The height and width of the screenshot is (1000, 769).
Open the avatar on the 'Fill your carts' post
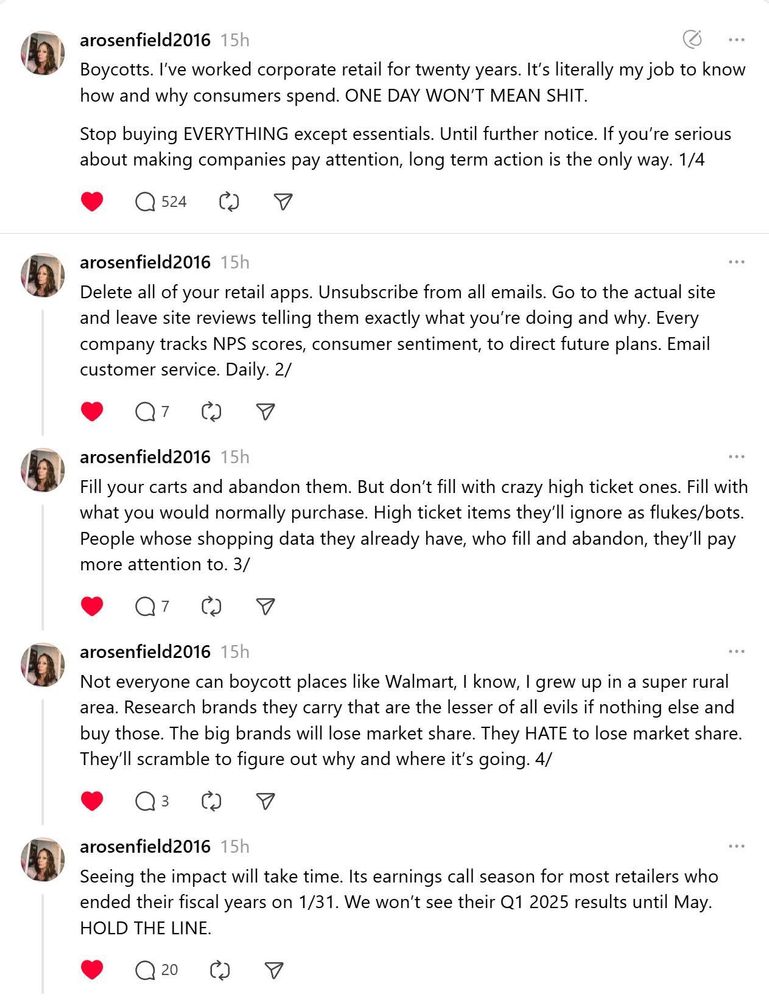pos(43,469)
